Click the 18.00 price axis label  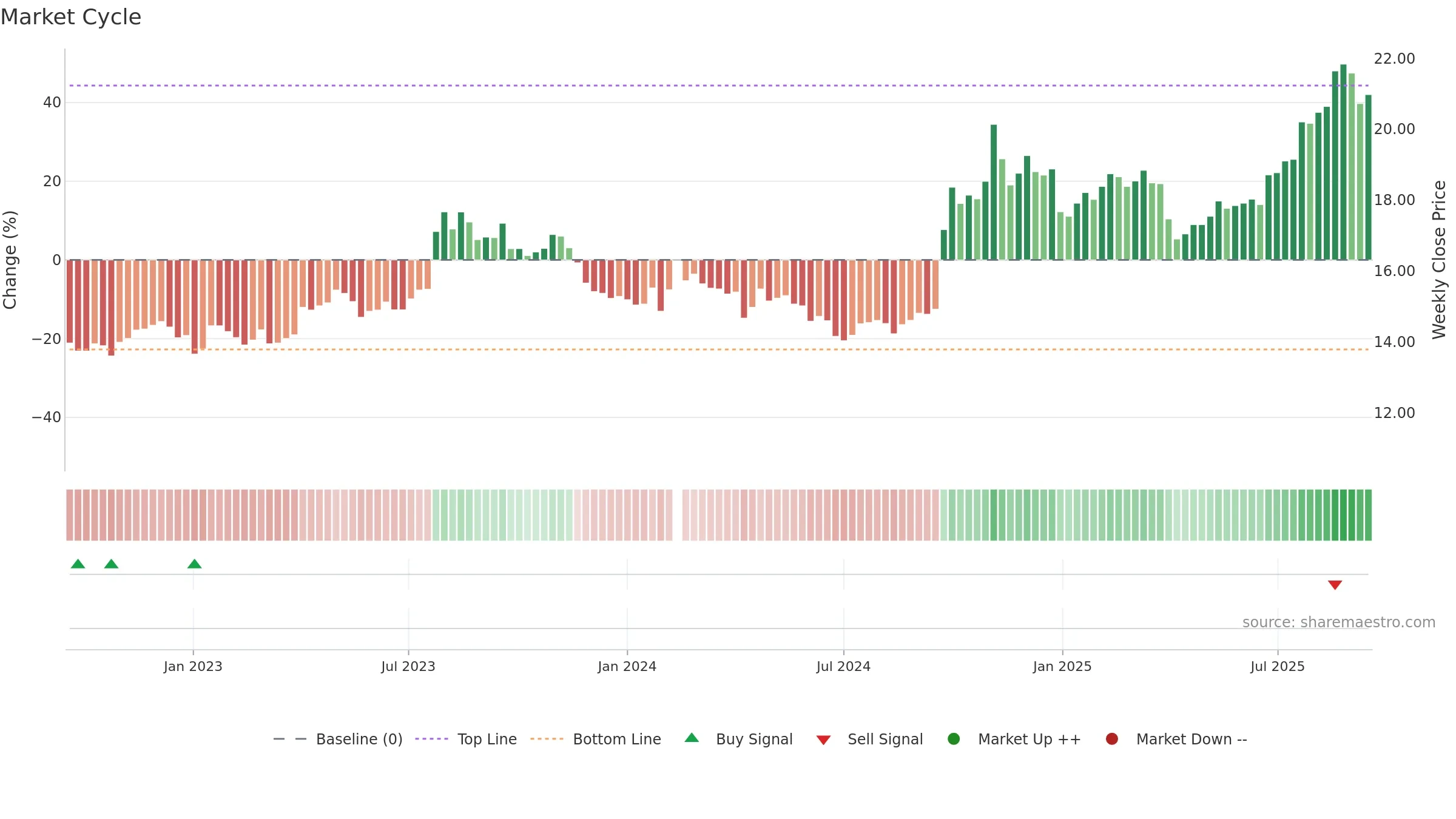(1394, 200)
